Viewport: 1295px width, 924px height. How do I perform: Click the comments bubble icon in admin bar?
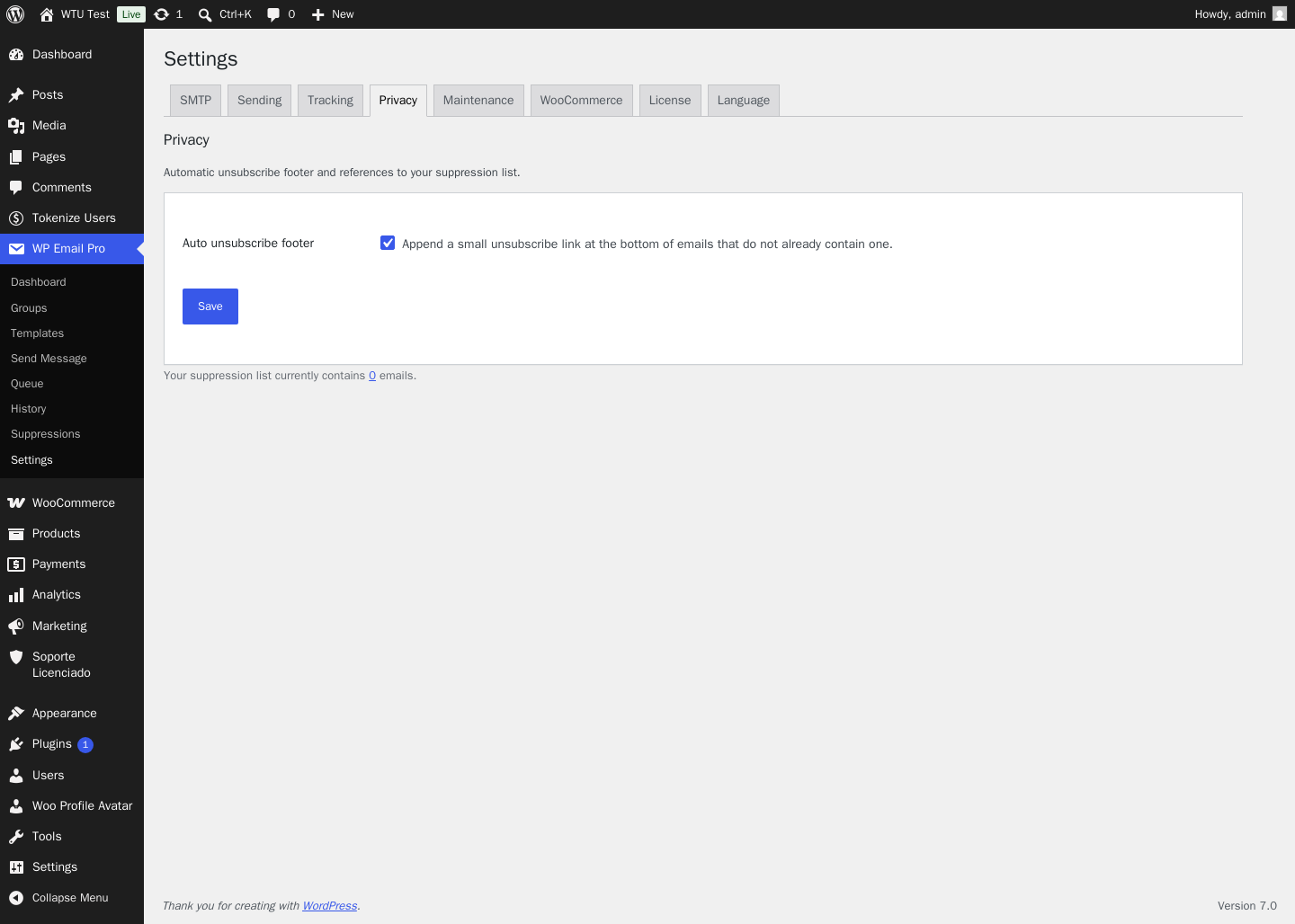coord(273,14)
